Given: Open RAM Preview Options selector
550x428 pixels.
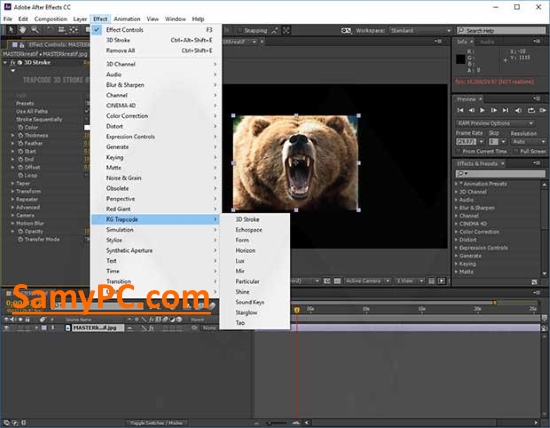Looking at the screenshot, I should [x=495, y=123].
